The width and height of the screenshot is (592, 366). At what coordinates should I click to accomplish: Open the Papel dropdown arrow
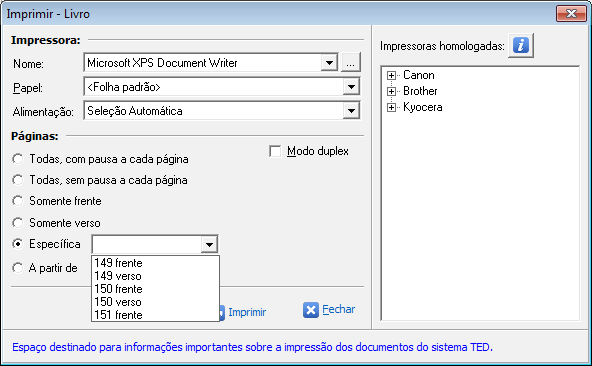pyautogui.click(x=351, y=87)
